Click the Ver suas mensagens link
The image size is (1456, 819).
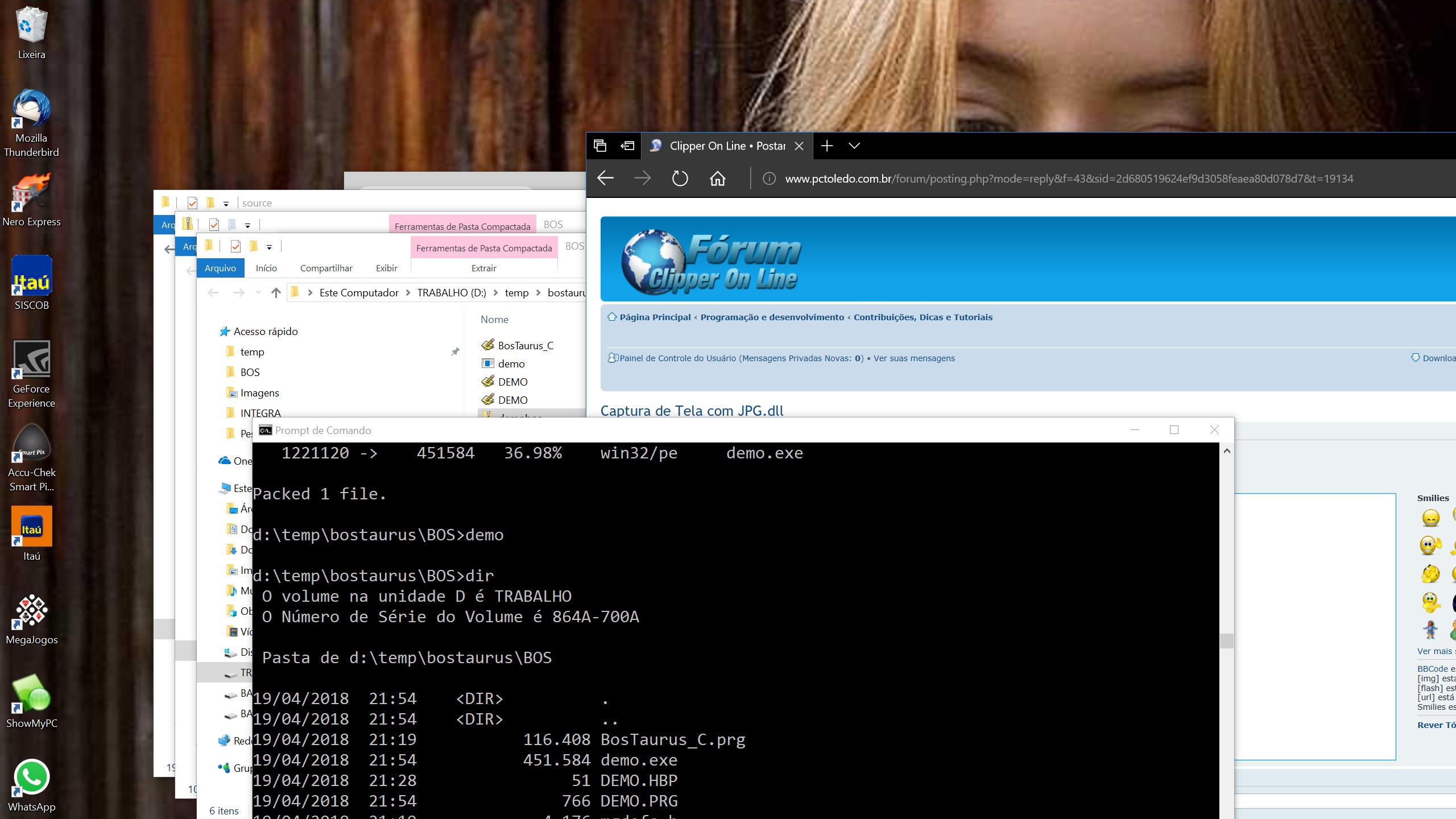pyautogui.click(x=914, y=358)
